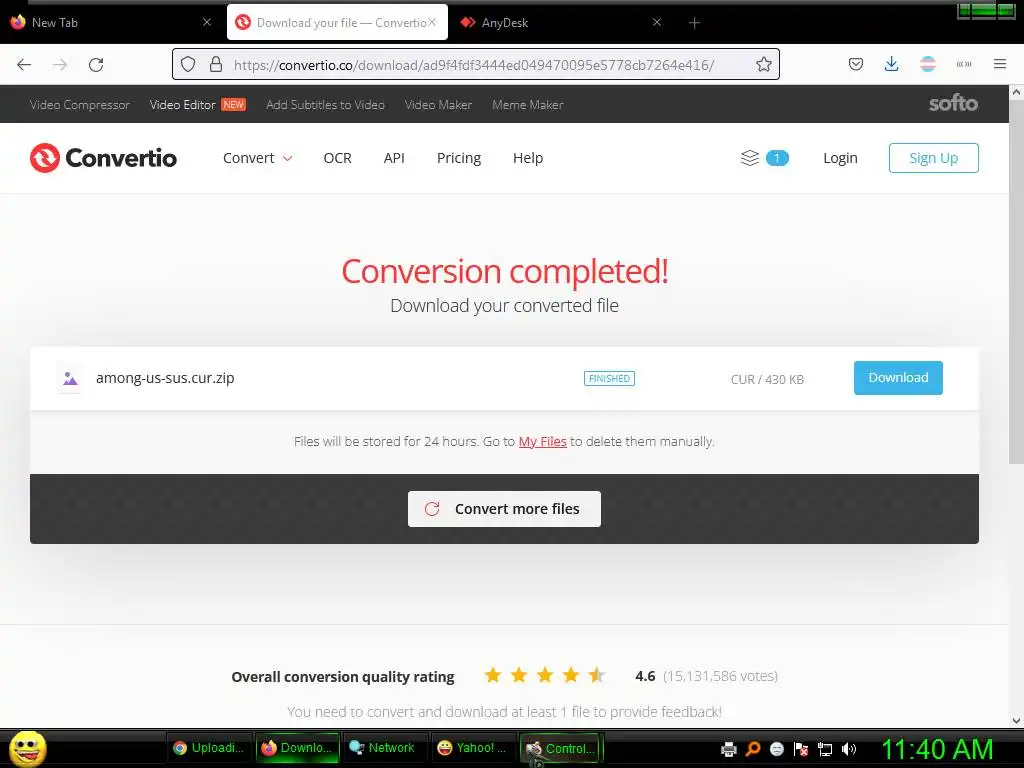1024x768 pixels.
Task: Click the address bar URL field
Action: (473, 65)
